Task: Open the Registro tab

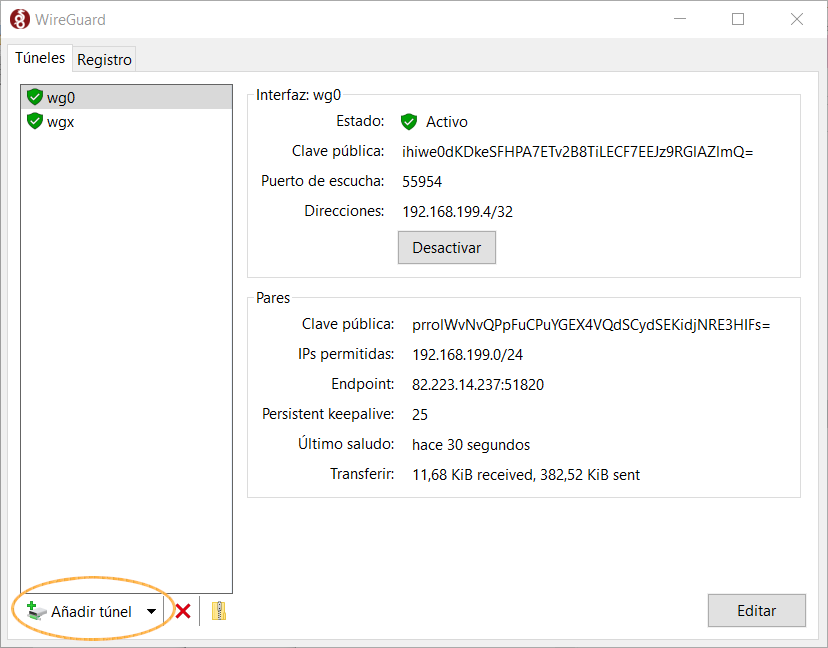Action: point(104,60)
